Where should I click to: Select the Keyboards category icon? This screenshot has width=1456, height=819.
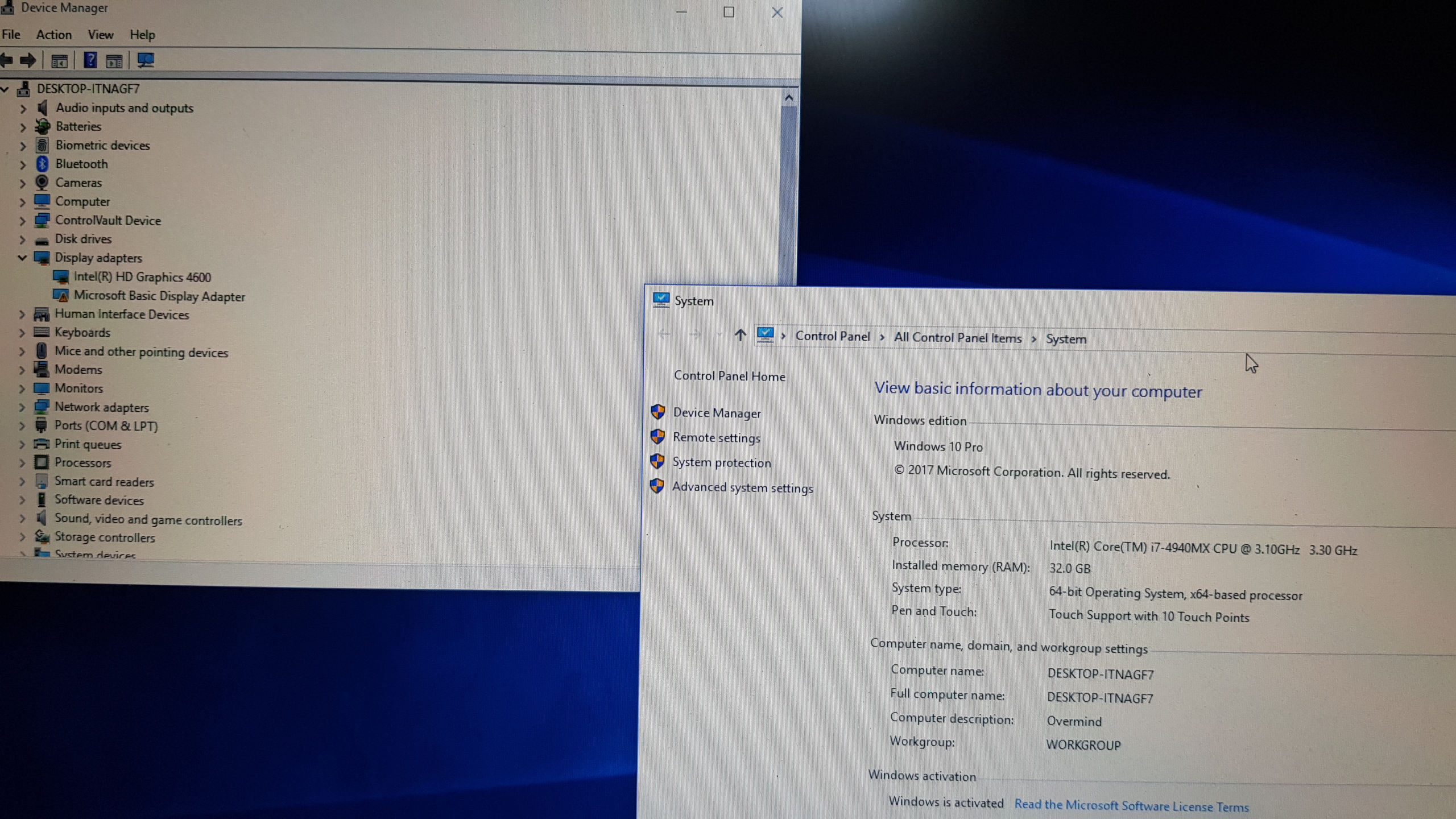pyautogui.click(x=42, y=332)
